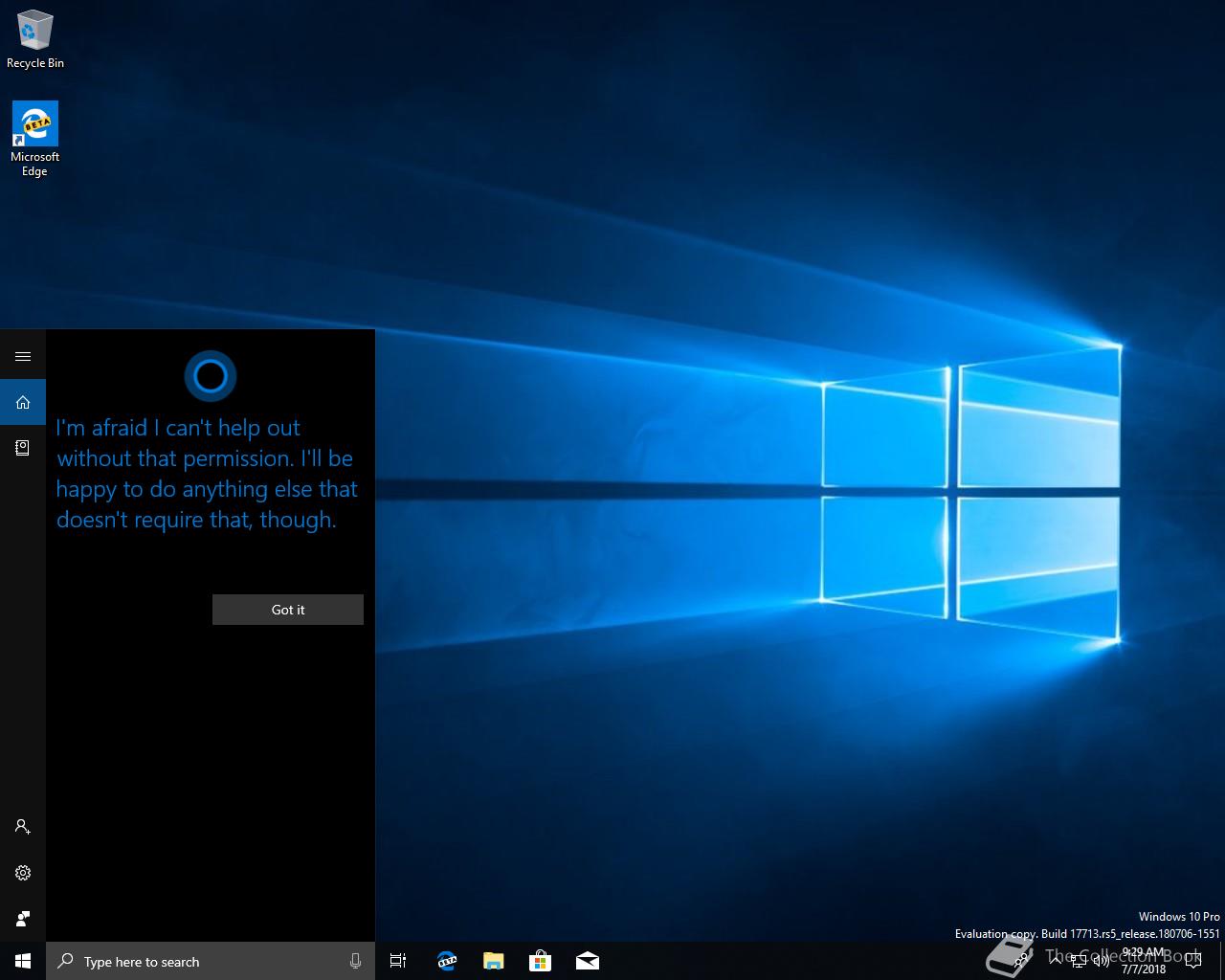Open volume control tray icon
The image size is (1225, 980).
[x=1101, y=961]
